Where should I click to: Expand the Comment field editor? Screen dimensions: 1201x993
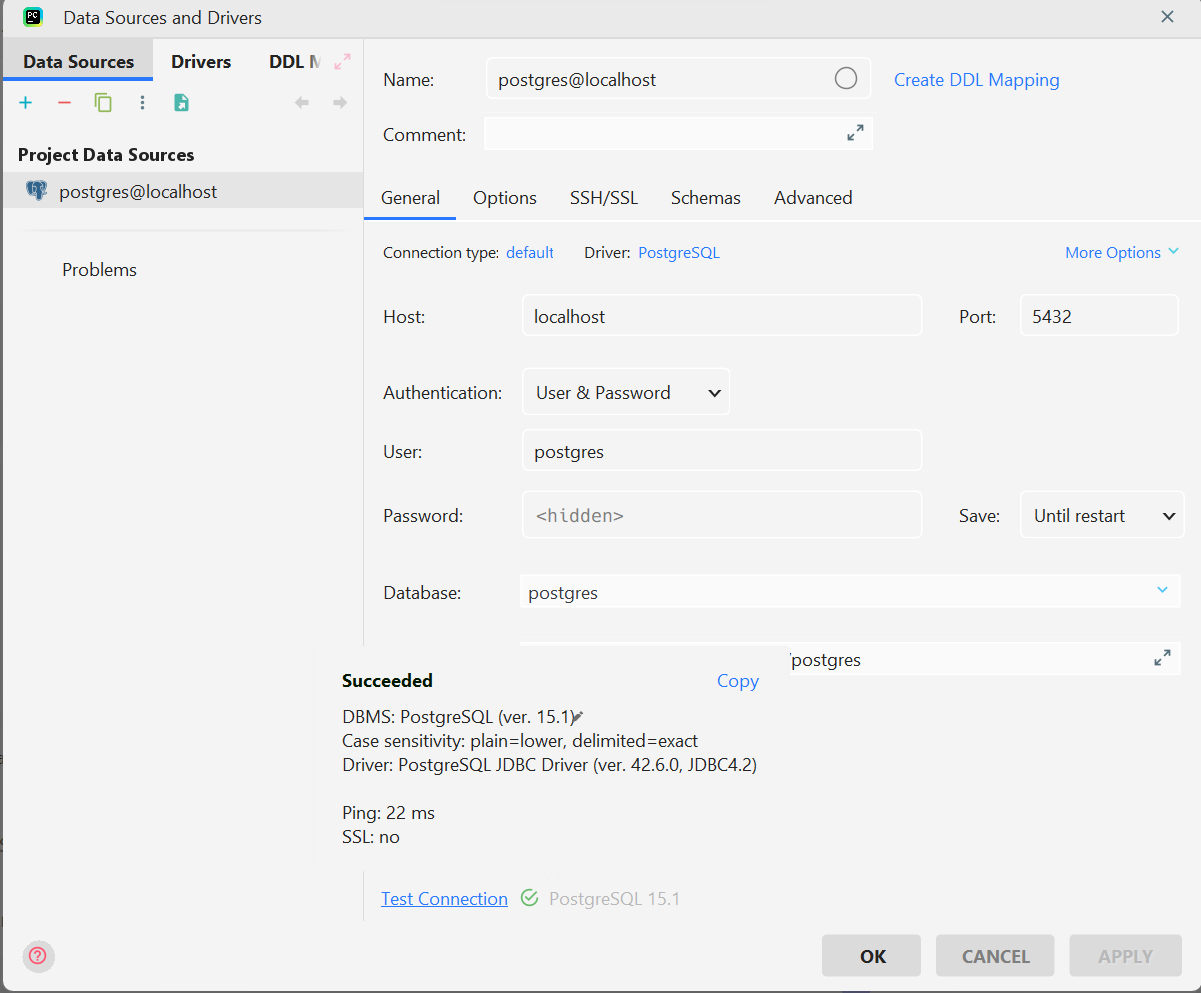tap(855, 133)
